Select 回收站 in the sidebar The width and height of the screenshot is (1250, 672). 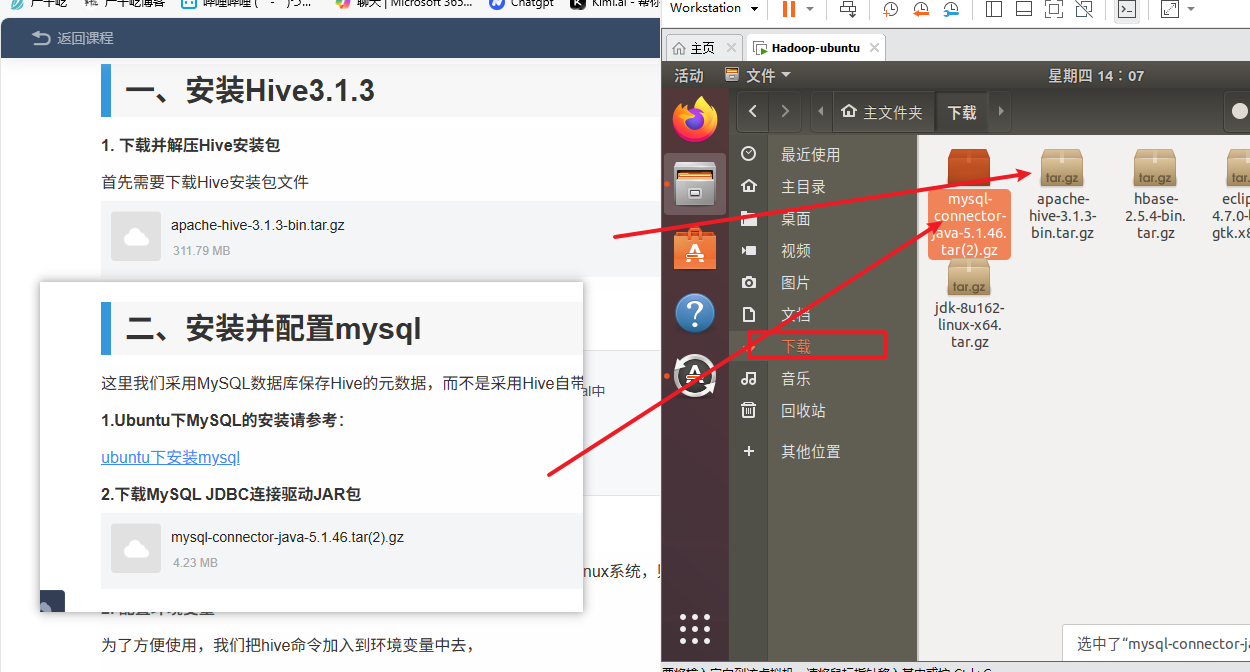(803, 411)
